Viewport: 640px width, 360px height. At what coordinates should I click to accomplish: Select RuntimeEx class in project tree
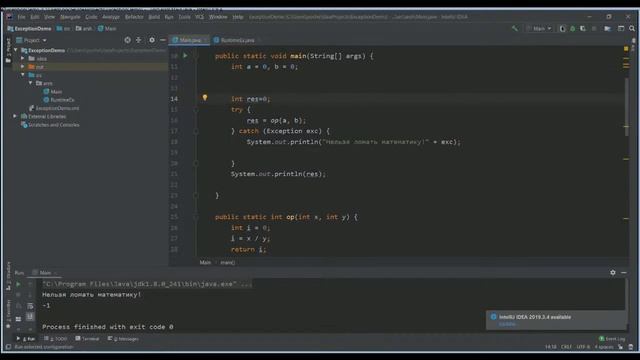59,100
